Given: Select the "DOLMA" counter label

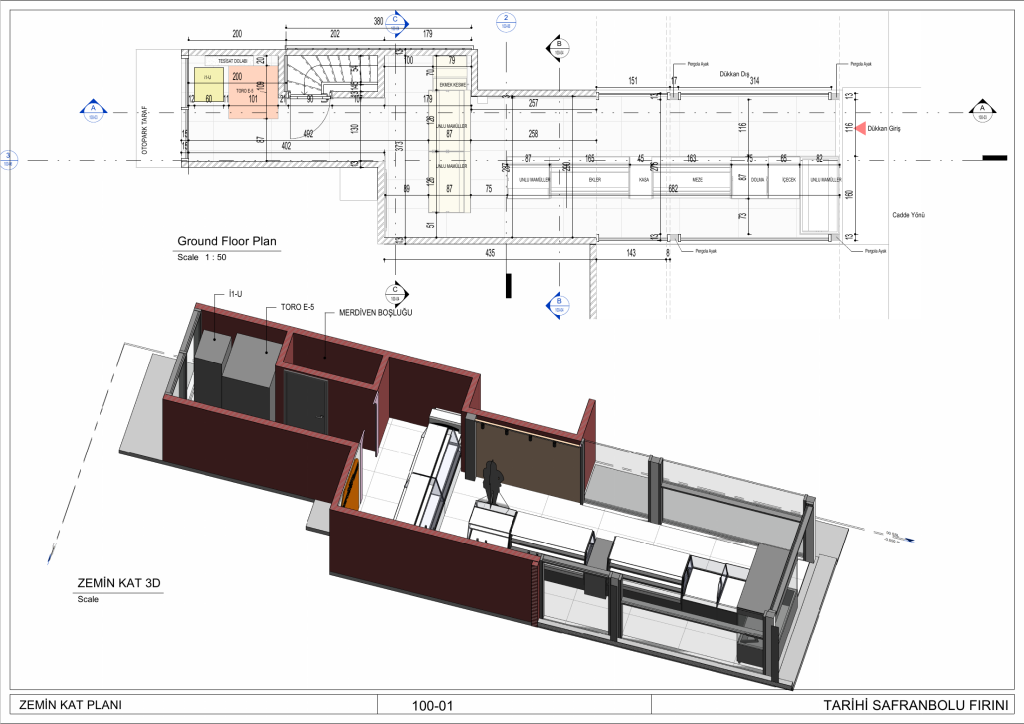Looking at the screenshot, I should click(758, 180).
